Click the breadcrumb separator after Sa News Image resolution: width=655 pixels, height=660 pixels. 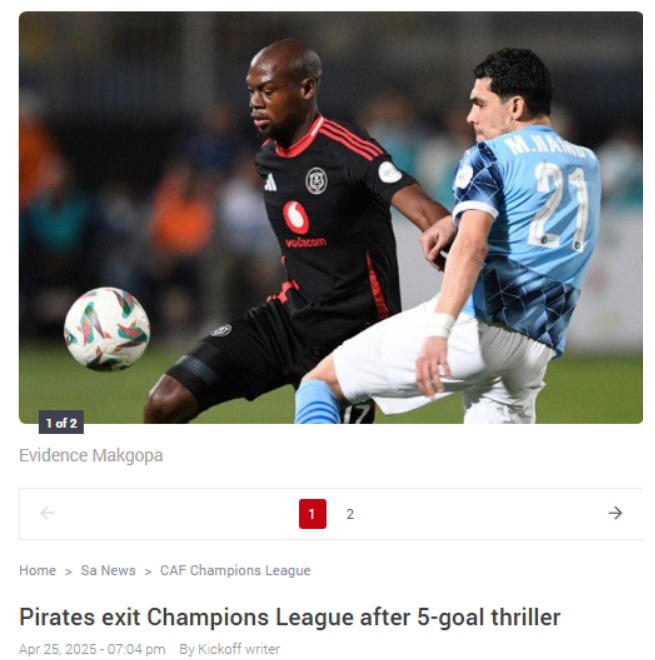tap(148, 572)
